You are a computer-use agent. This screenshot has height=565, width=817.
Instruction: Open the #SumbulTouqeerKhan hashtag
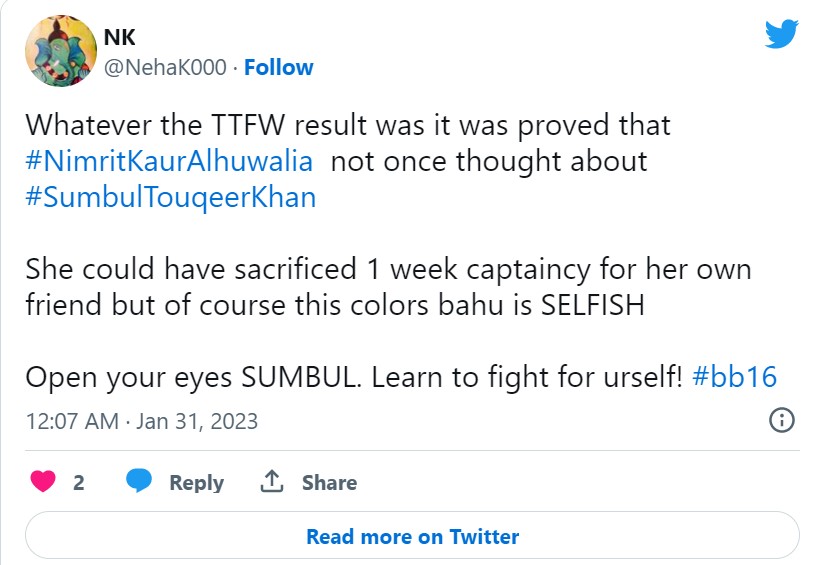coord(170,197)
